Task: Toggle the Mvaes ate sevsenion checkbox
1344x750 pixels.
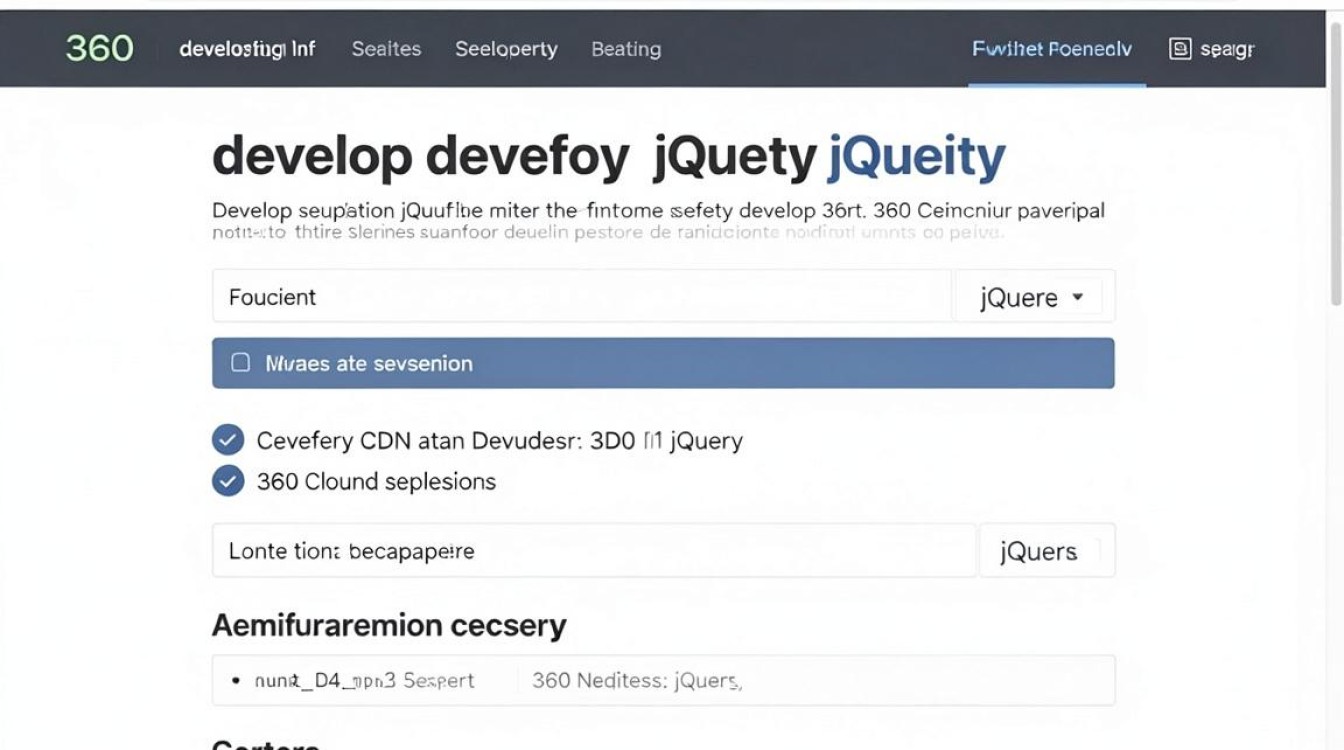Action: click(240, 363)
